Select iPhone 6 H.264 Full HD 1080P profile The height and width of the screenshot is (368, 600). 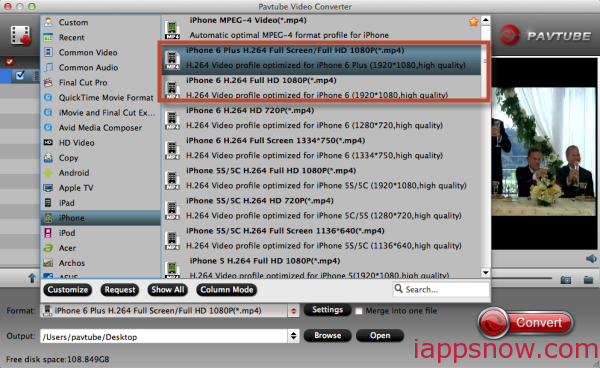click(x=321, y=88)
